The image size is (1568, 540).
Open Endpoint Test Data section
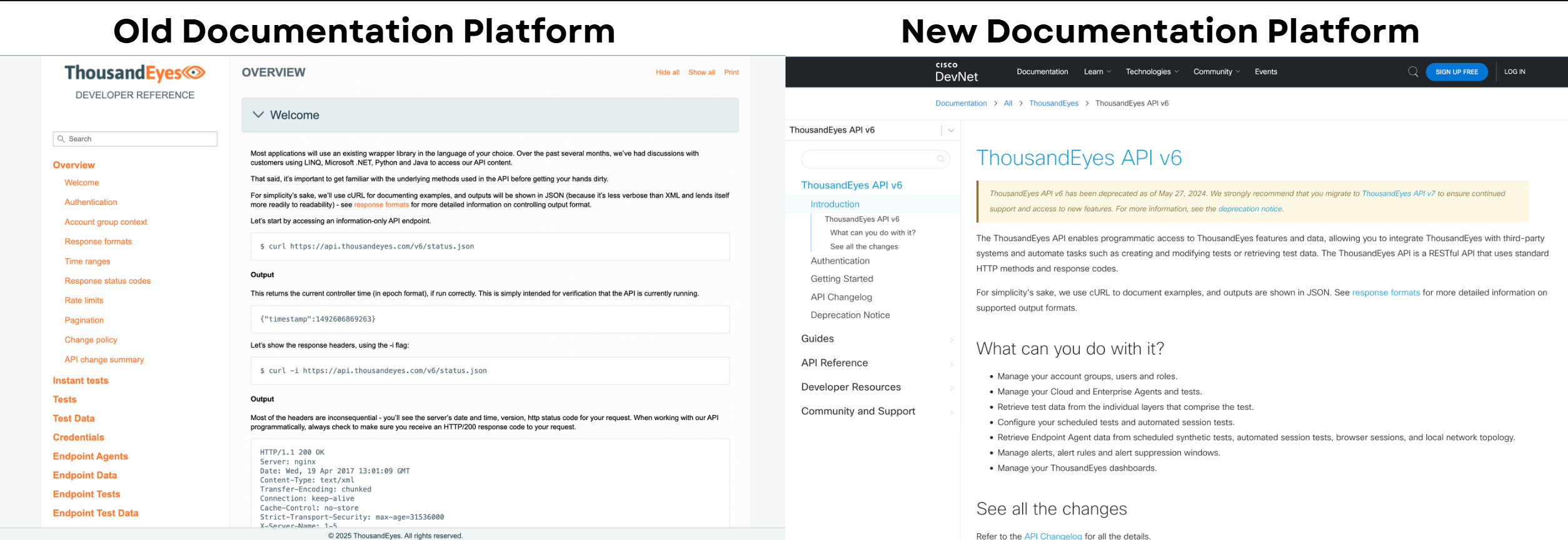[96, 513]
